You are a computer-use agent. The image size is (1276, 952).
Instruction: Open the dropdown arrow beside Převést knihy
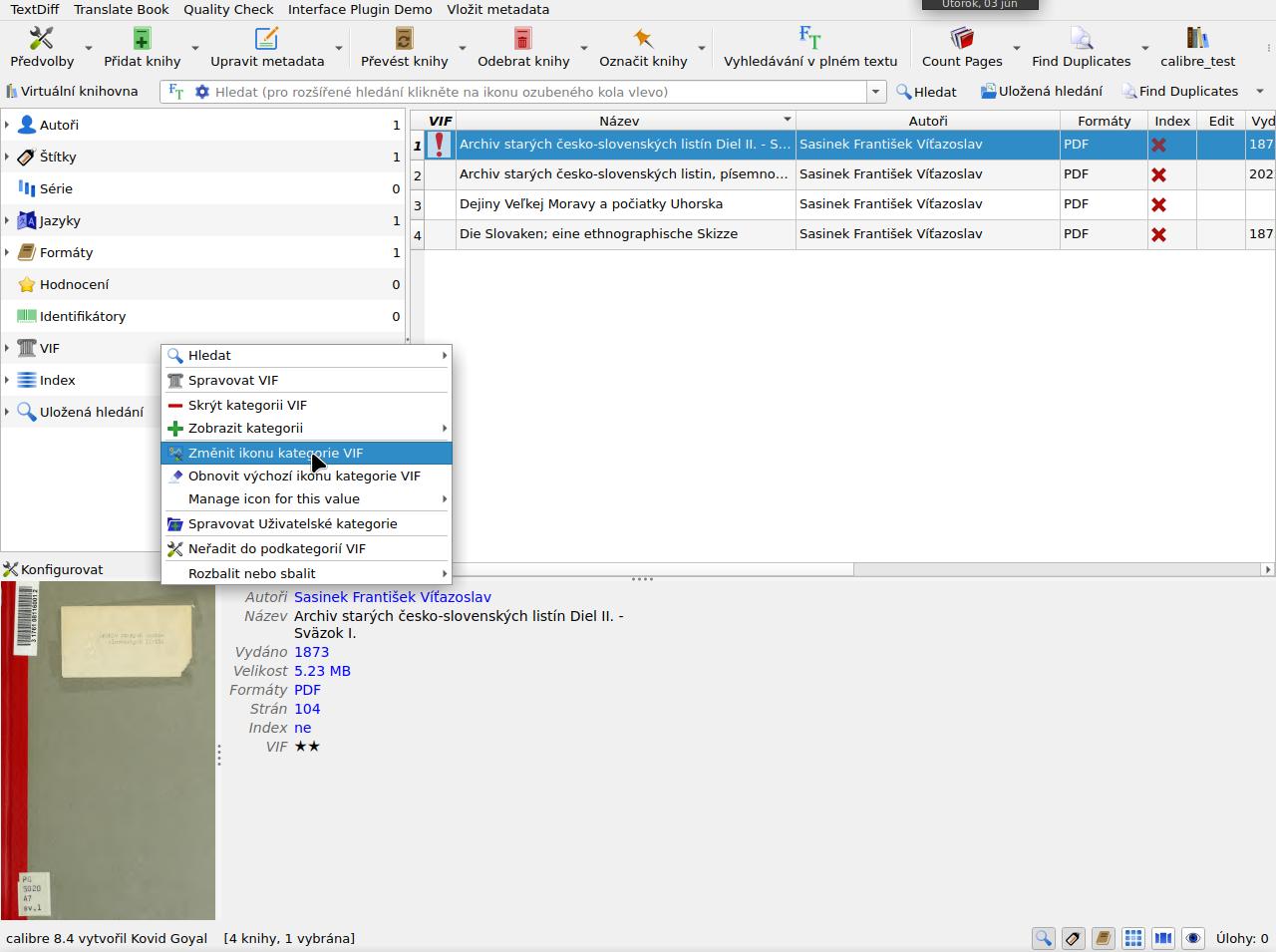click(462, 48)
